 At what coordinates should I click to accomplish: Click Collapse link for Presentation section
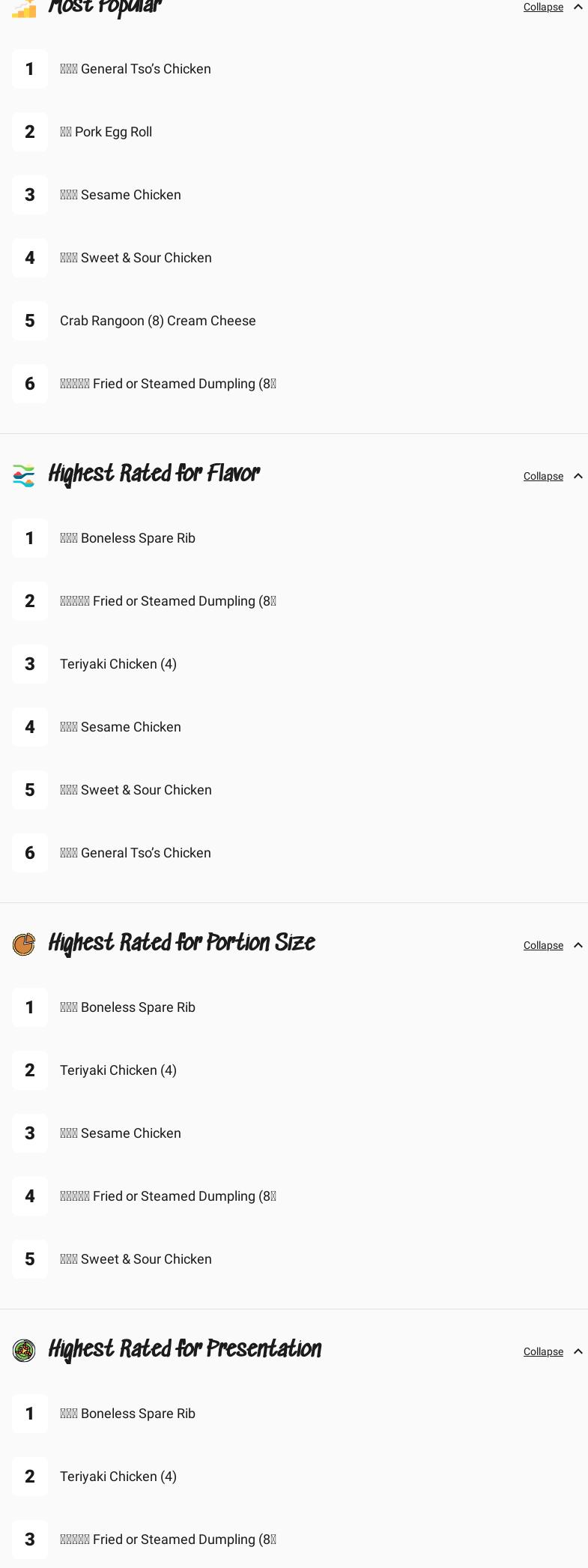point(543,1351)
